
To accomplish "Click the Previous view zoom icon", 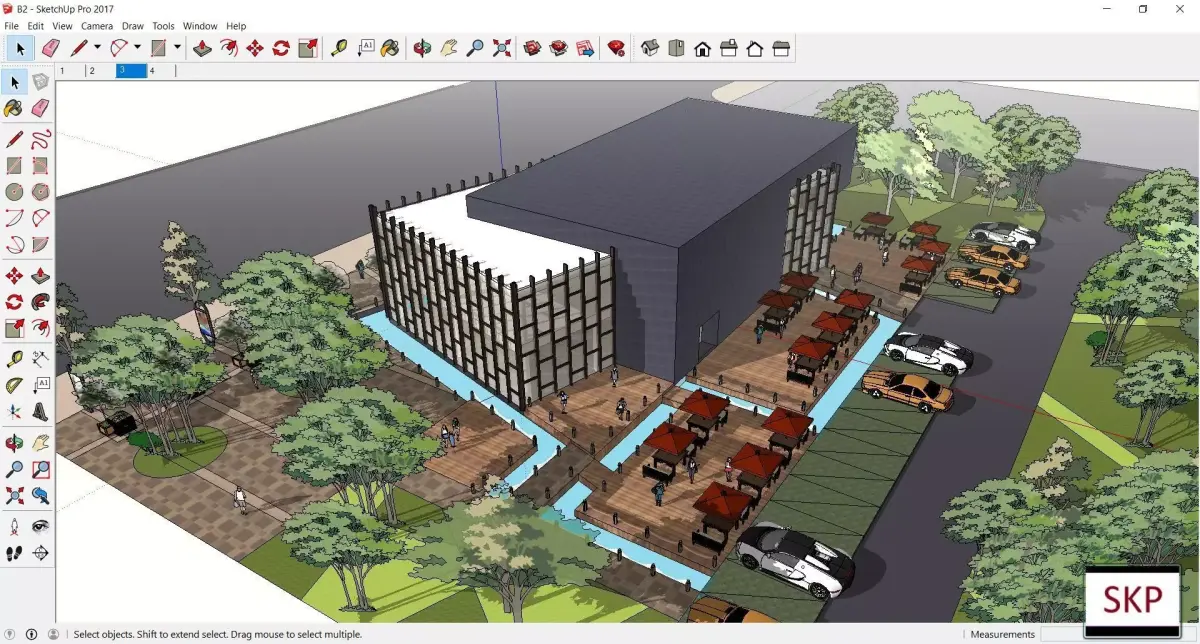I will (x=40, y=495).
